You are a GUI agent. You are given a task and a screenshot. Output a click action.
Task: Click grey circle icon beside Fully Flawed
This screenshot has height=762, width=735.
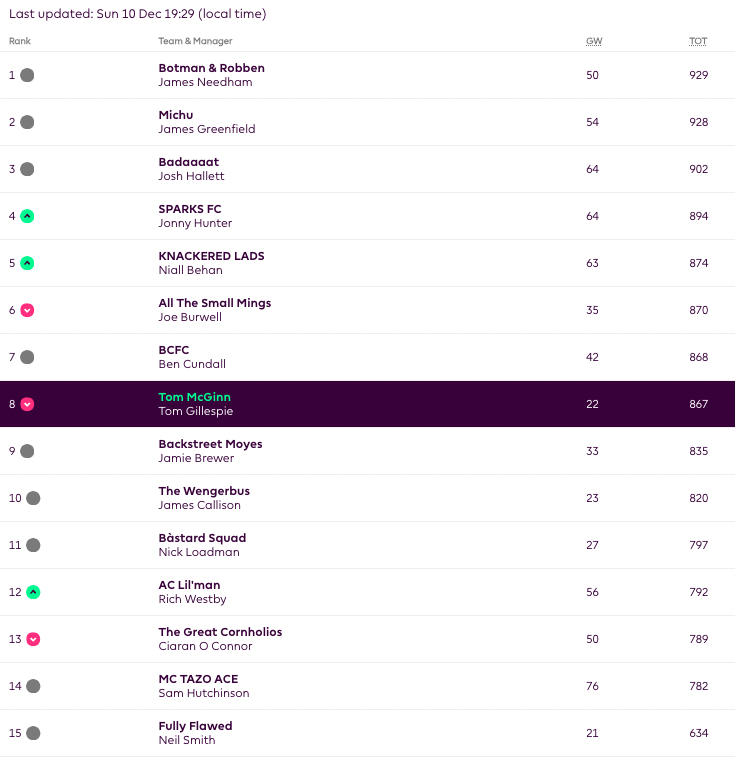[33, 733]
